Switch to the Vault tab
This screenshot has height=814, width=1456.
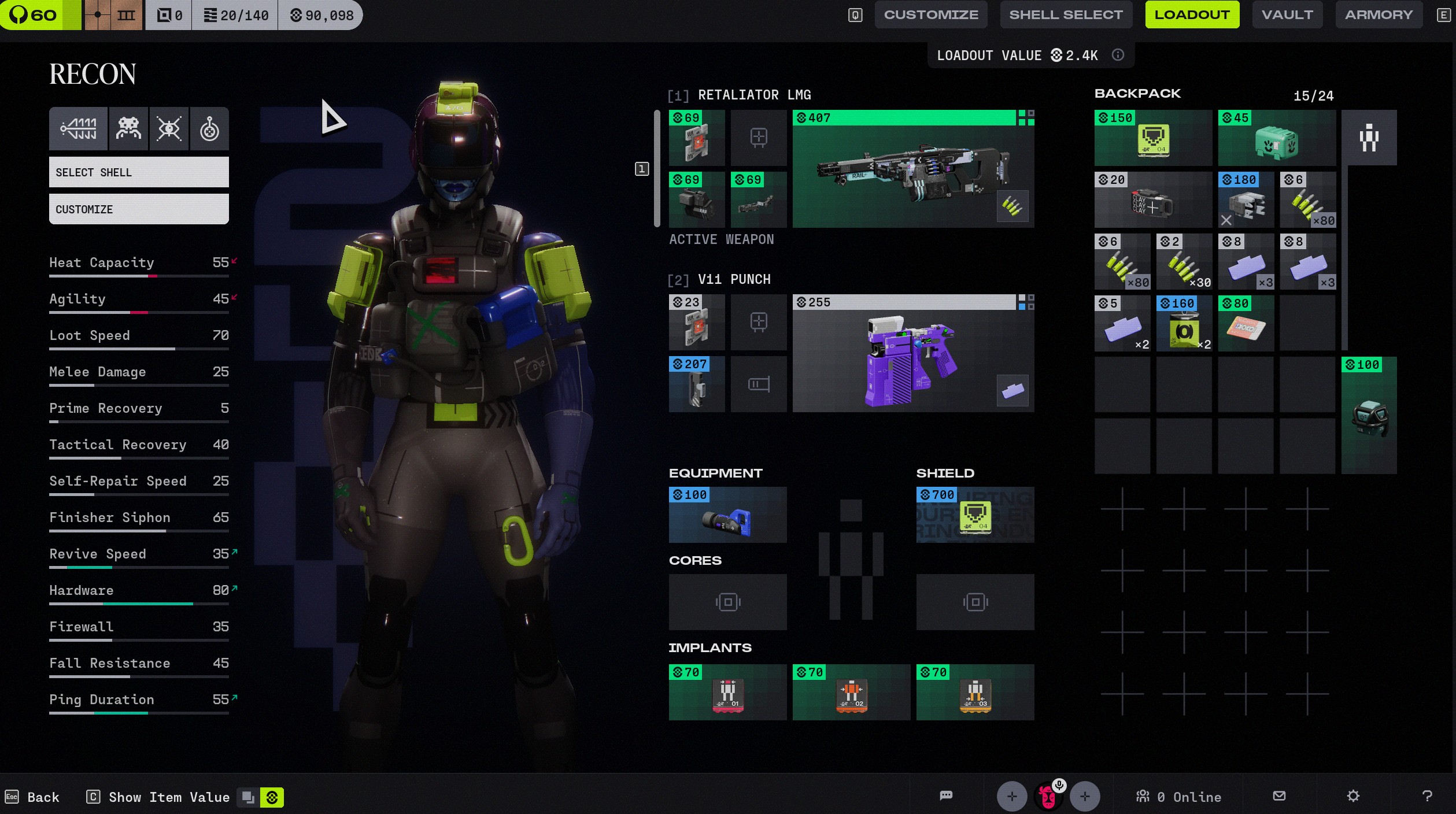point(1287,15)
